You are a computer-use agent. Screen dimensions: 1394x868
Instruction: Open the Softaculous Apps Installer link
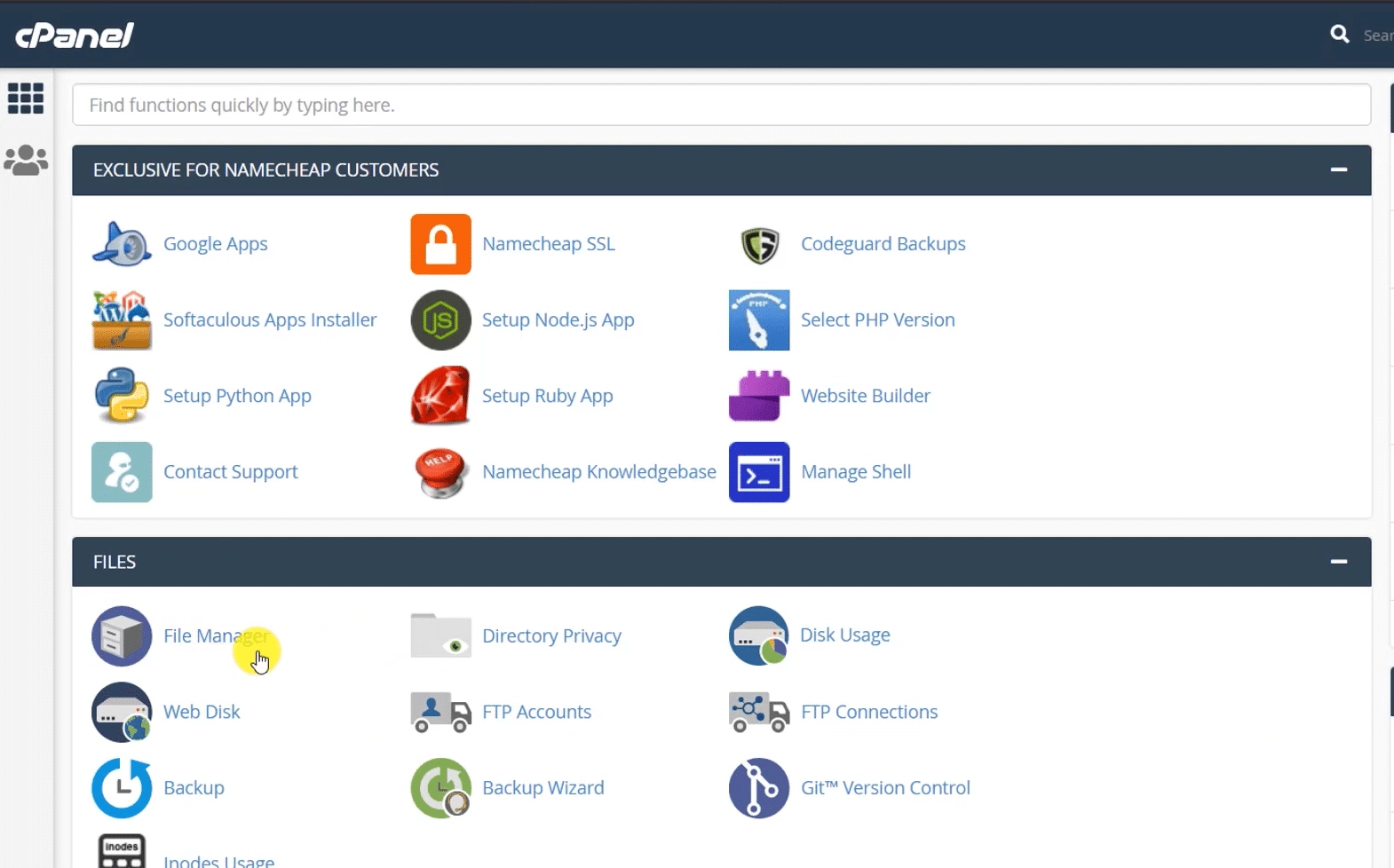coord(270,320)
